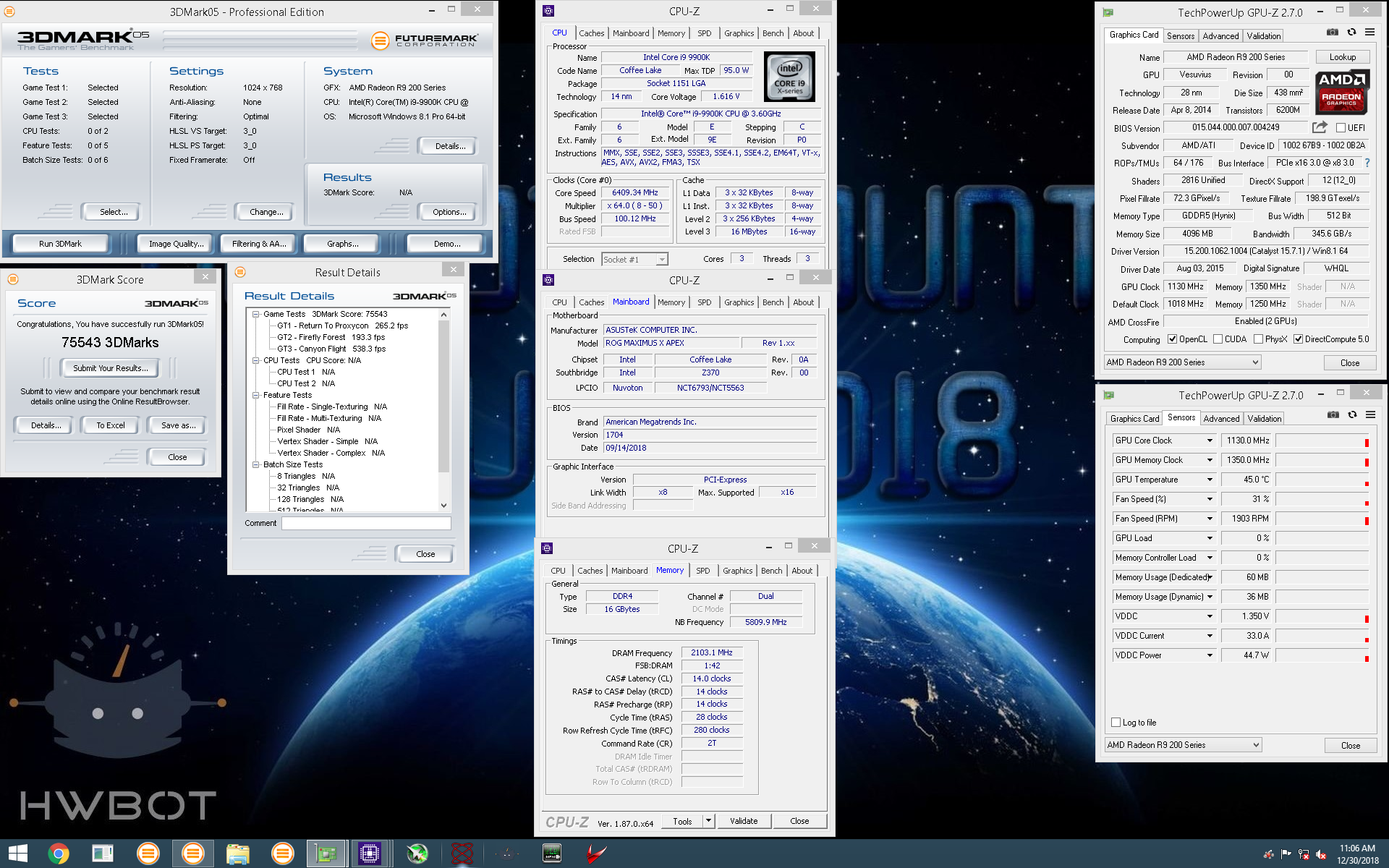Click the network tray icon
The width and height of the screenshot is (1389, 868).
[1304, 854]
